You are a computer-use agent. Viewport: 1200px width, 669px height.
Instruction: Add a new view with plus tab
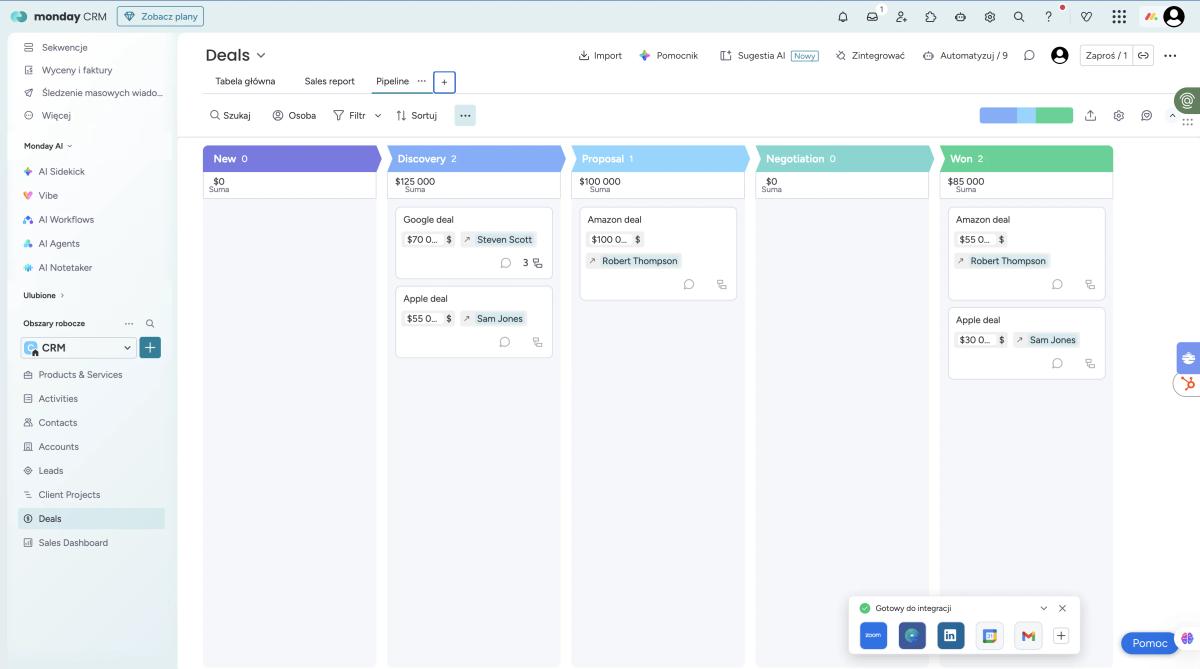pos(444,82)
